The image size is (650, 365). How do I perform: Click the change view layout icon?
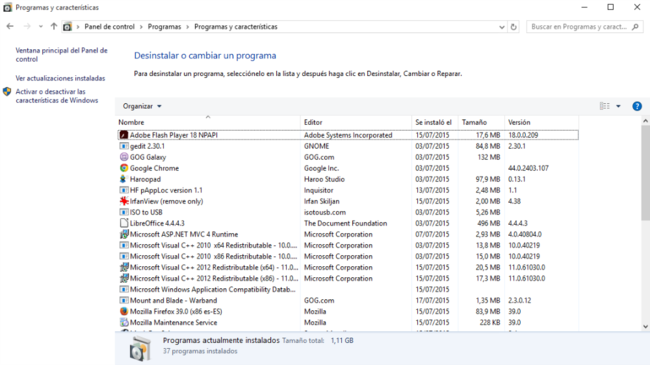point(605,106)
